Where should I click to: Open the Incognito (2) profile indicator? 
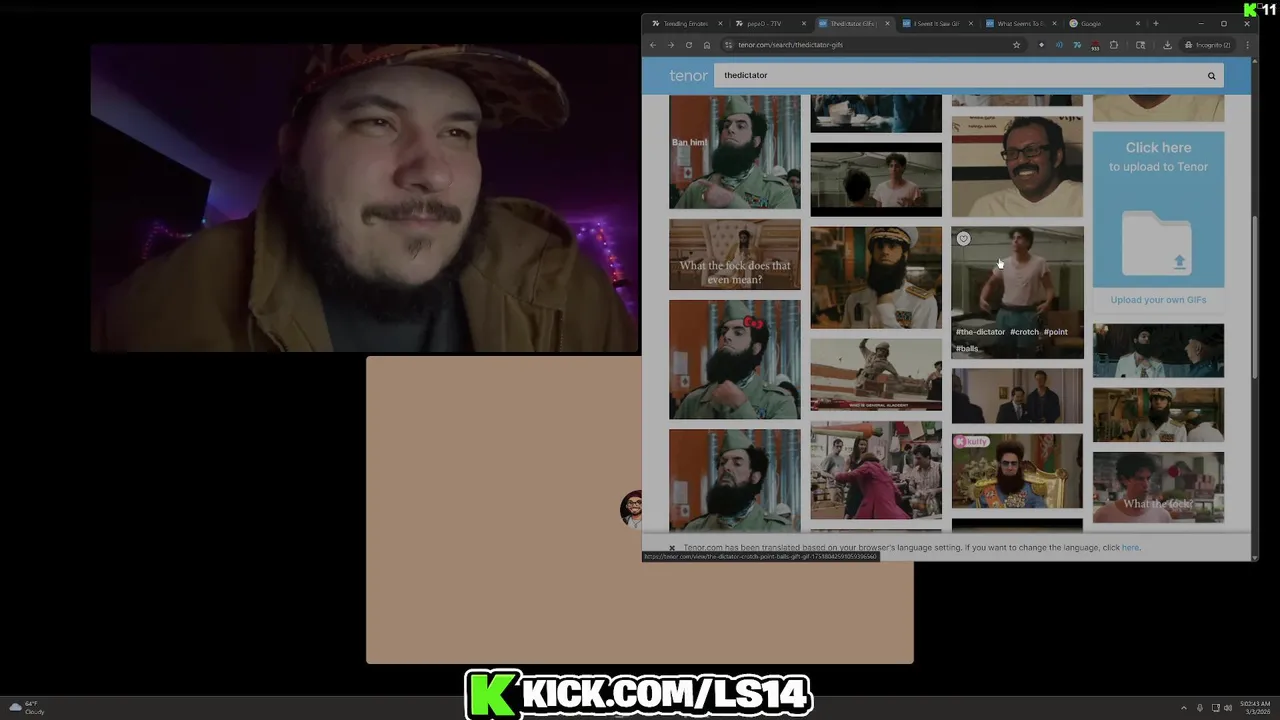click(x=1207, y=45)
